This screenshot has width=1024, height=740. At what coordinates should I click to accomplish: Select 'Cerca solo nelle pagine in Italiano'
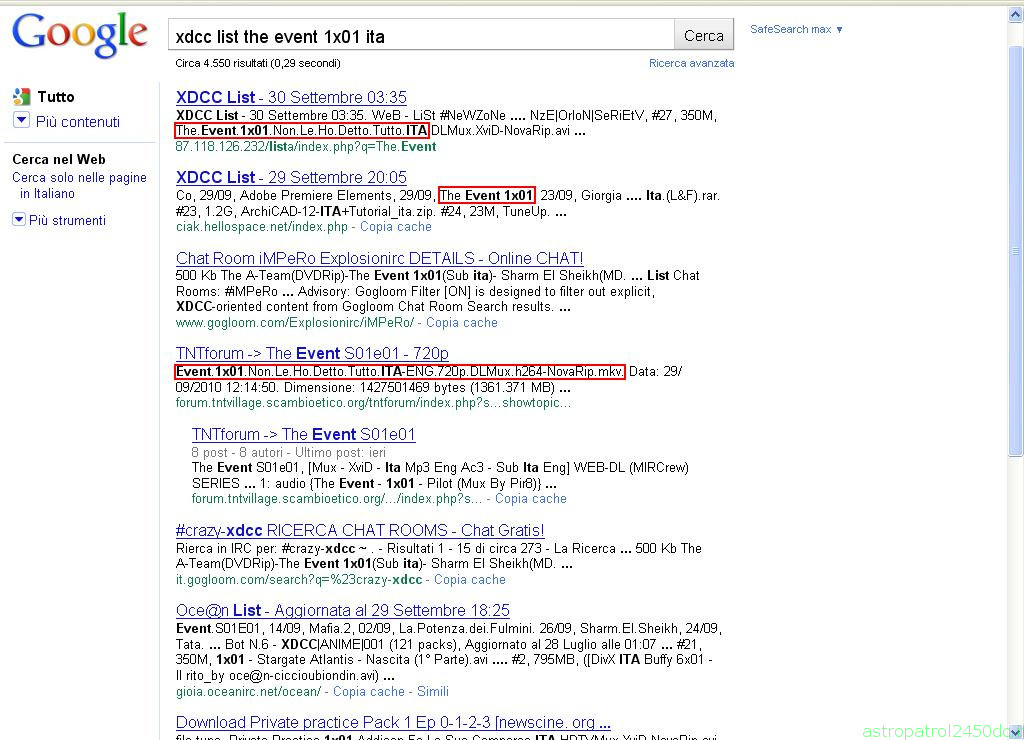click(x=80, y=185)
